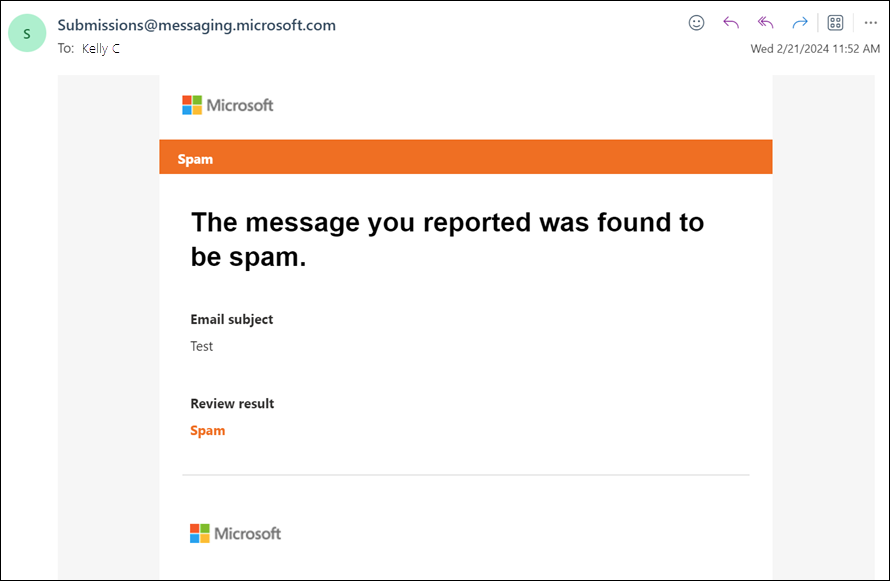The image size is (890, 581).
Task: Open the Apps grid icon
Action: tap(836, 23)
